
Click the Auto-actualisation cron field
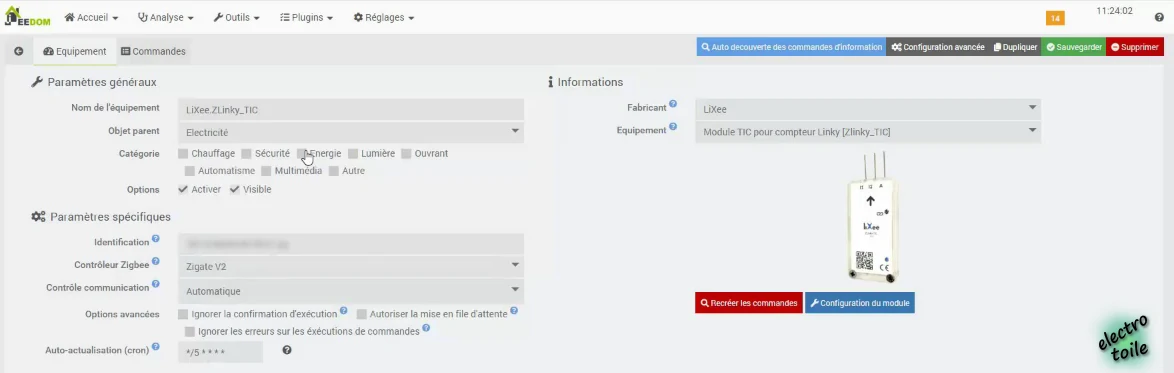(220, 352)
